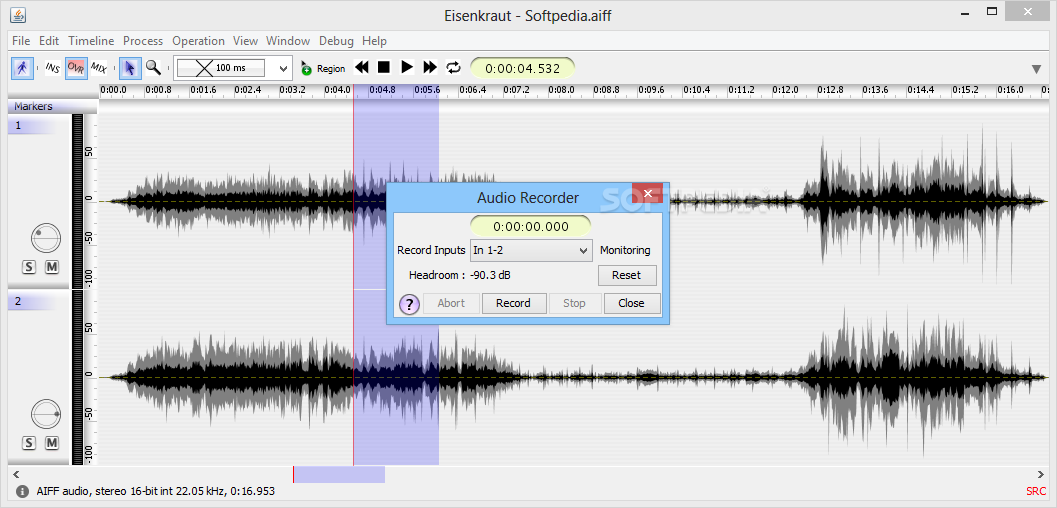Click the horizontal scrollbar thumb

click(339, 474)
